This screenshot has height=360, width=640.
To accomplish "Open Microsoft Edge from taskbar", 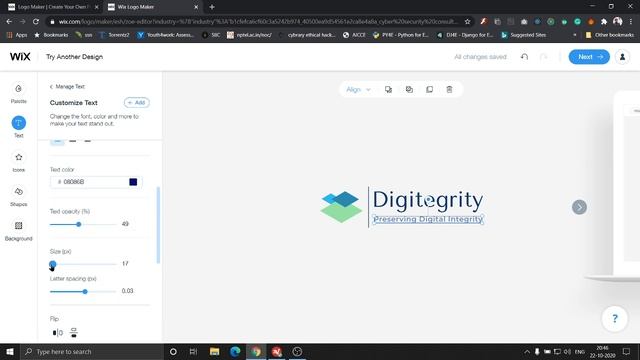I will pos(235,351).
